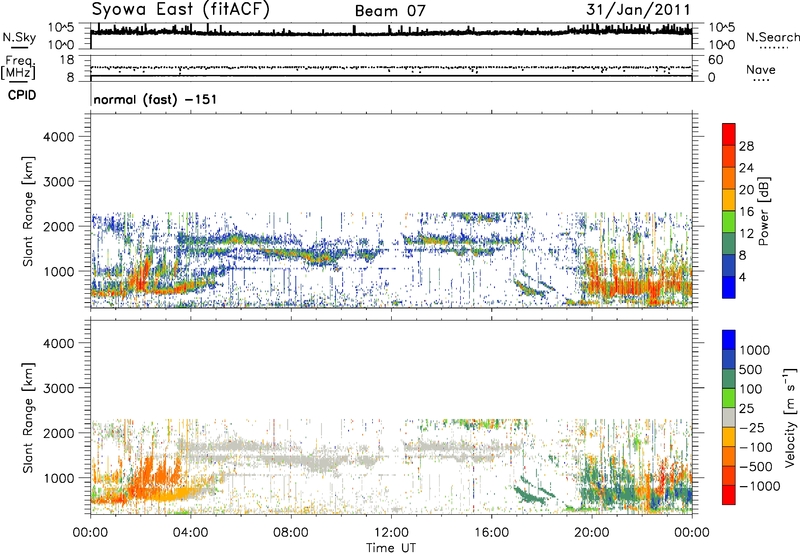
Task: Select the "normal (fast) -151" mode text
Action: click(x=155, y=99)
